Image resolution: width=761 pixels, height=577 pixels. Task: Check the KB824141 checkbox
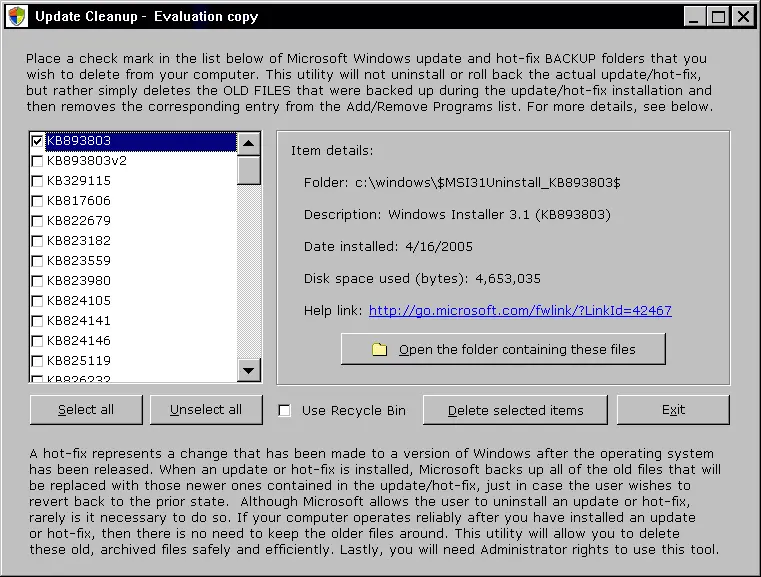[37, 321]
